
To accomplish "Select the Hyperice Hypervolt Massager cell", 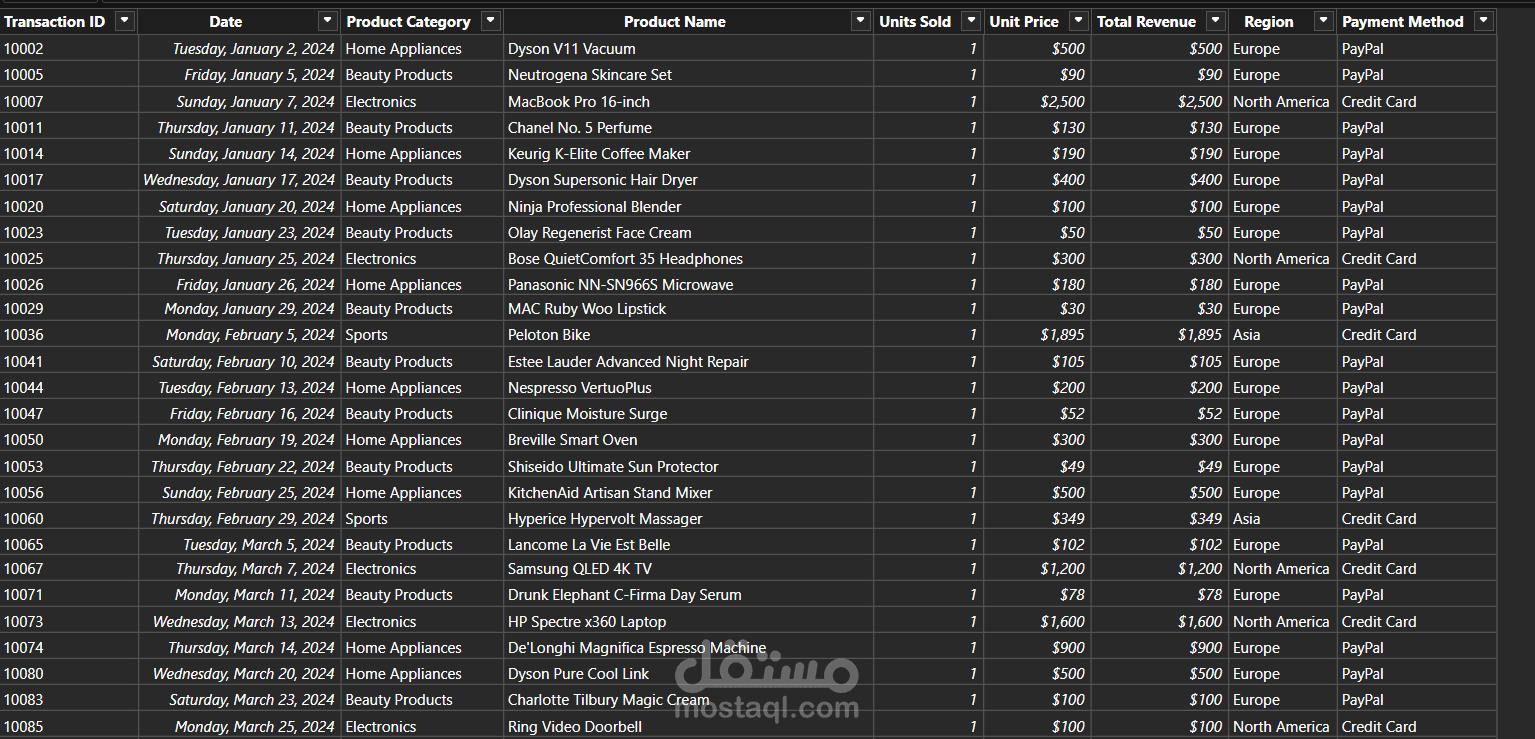I will [688, 518].
